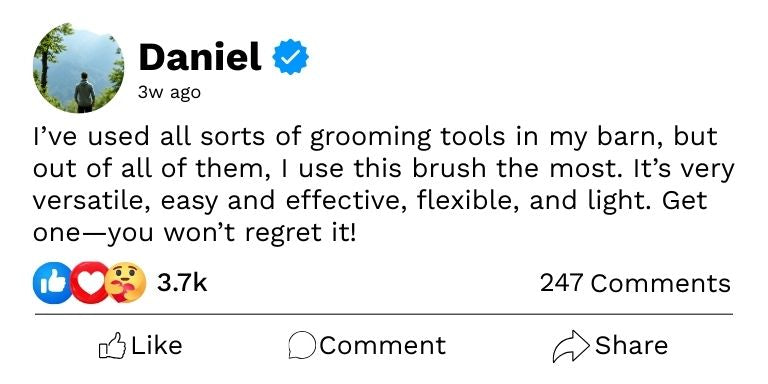Click the Like button label

[156, 345]
